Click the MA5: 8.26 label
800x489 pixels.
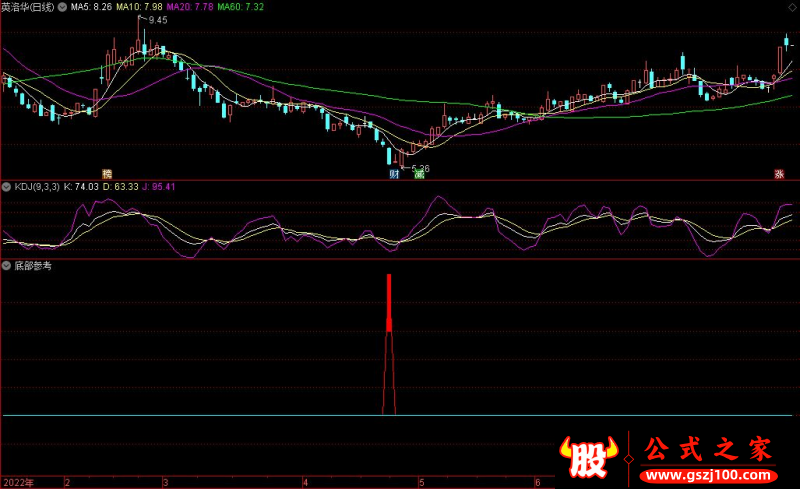(91, 7)
